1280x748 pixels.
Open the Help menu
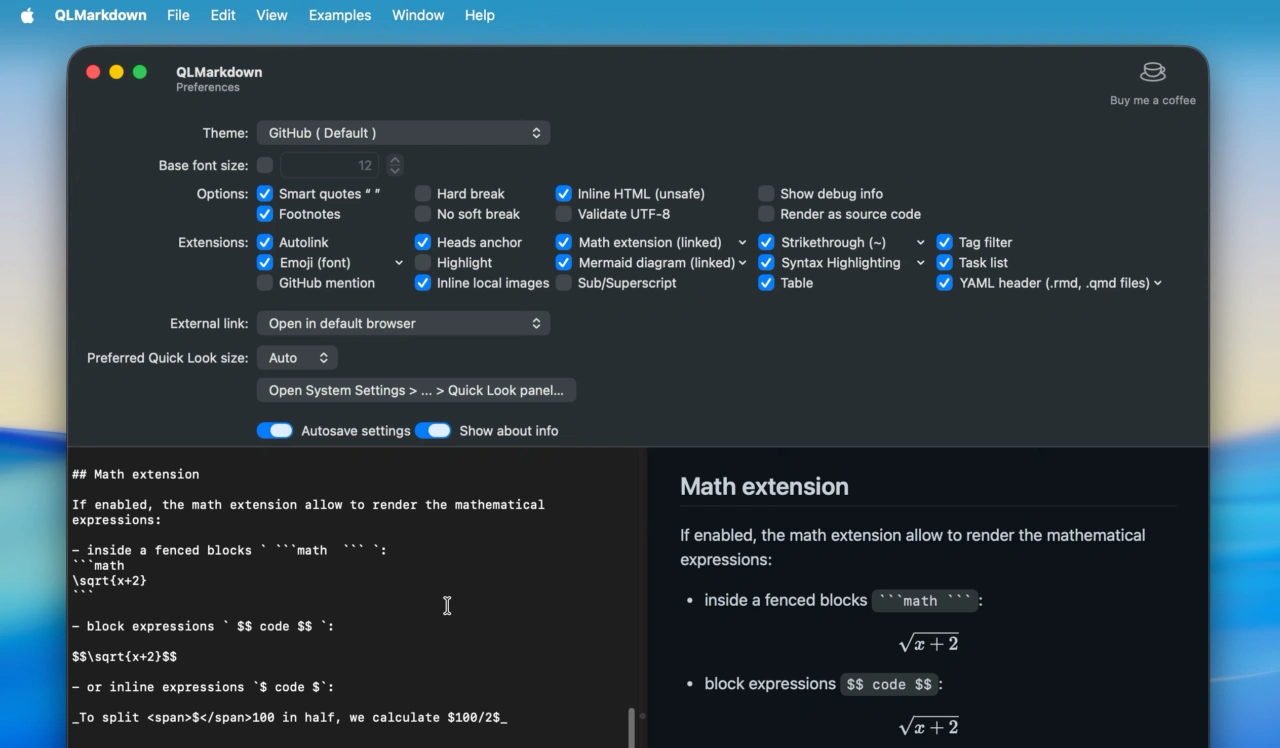coord(479,15)
